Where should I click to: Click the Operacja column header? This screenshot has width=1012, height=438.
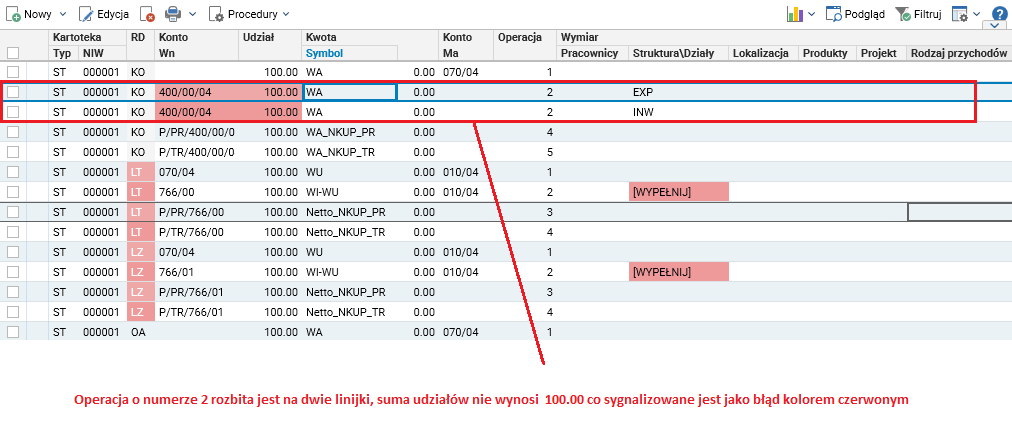[x=525, y=37]
